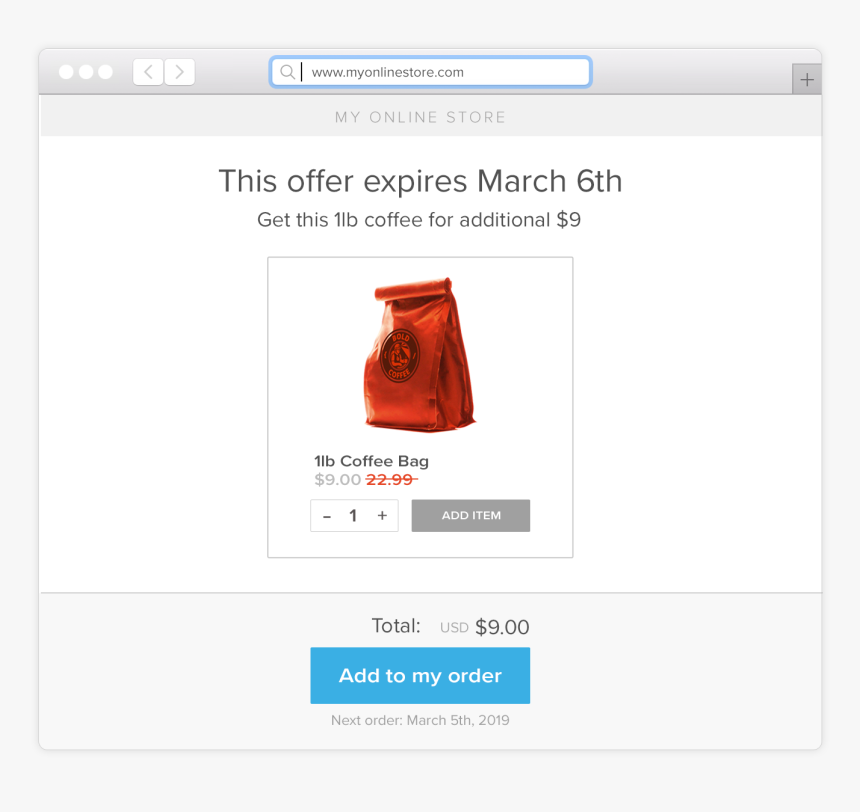Click the first window control dot
Image resolution: width=860 pixels, height=812 pixels.
66,72
